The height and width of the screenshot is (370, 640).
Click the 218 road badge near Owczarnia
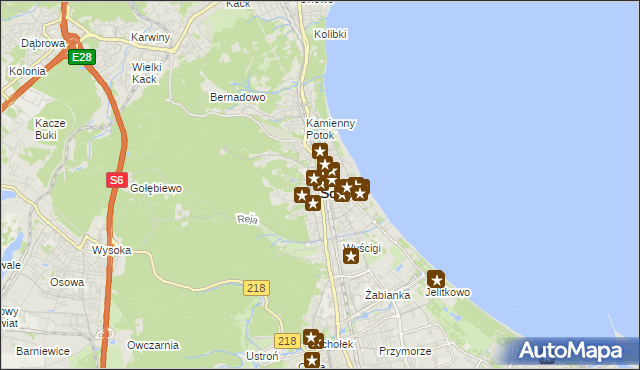256,288
